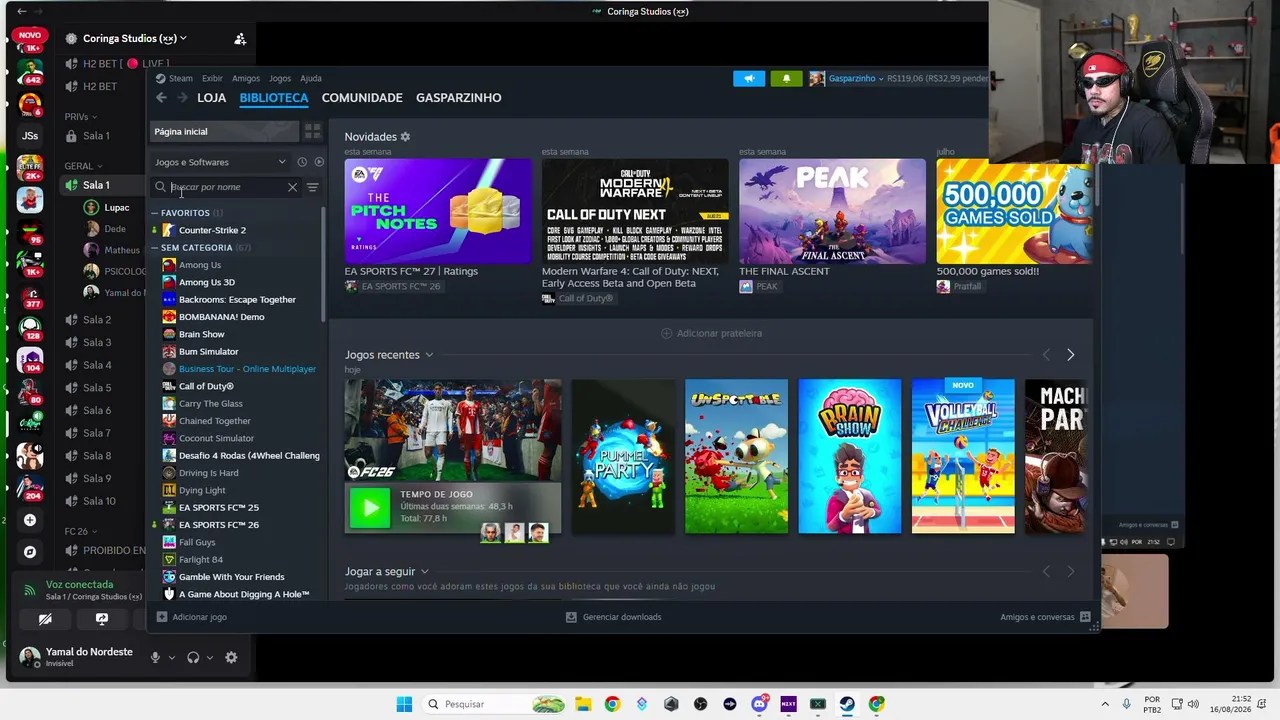Expand Jogos recentes shelf options
The height and width of the screenshot is (720, 1280).
[429, 355]
